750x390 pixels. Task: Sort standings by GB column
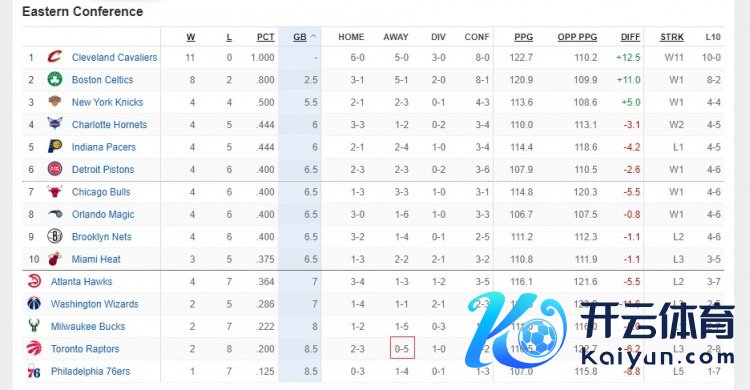click(x=300, y=37)
